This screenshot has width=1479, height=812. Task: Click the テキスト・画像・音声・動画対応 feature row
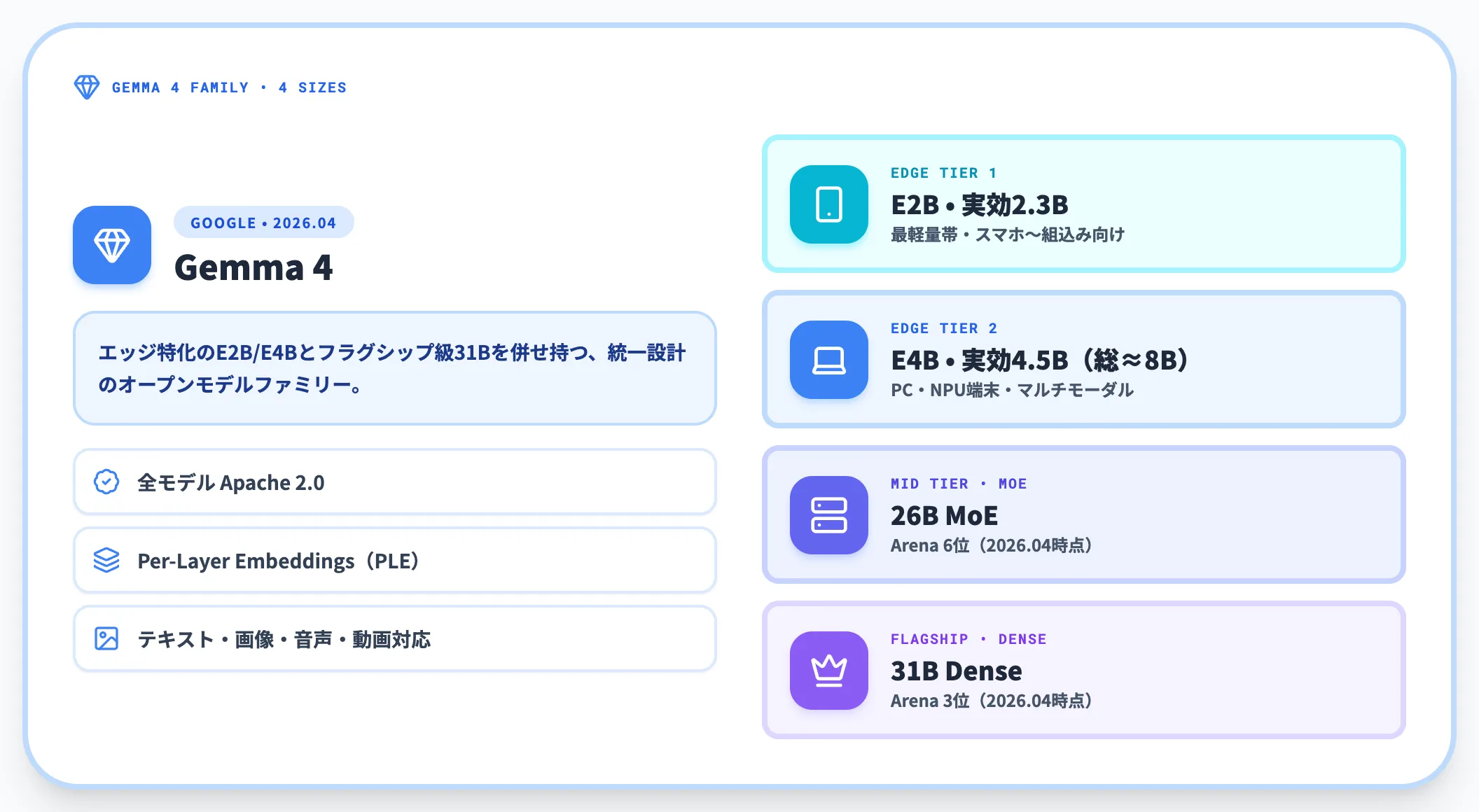click(x=395, y=638)
